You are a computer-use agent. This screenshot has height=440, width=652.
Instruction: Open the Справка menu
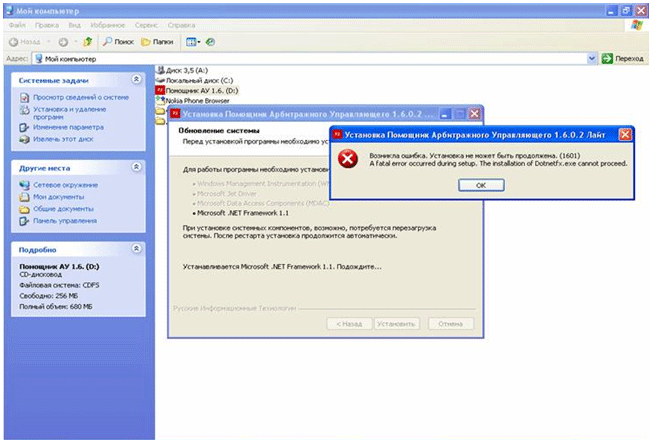[181, 25]
